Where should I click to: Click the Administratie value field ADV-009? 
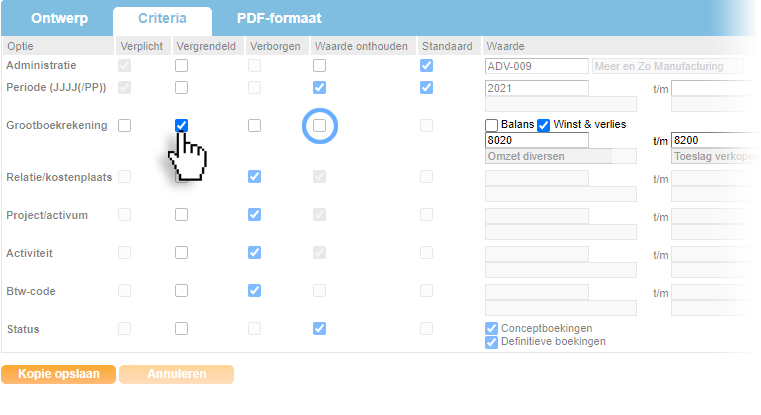click(x=536, y=66)
